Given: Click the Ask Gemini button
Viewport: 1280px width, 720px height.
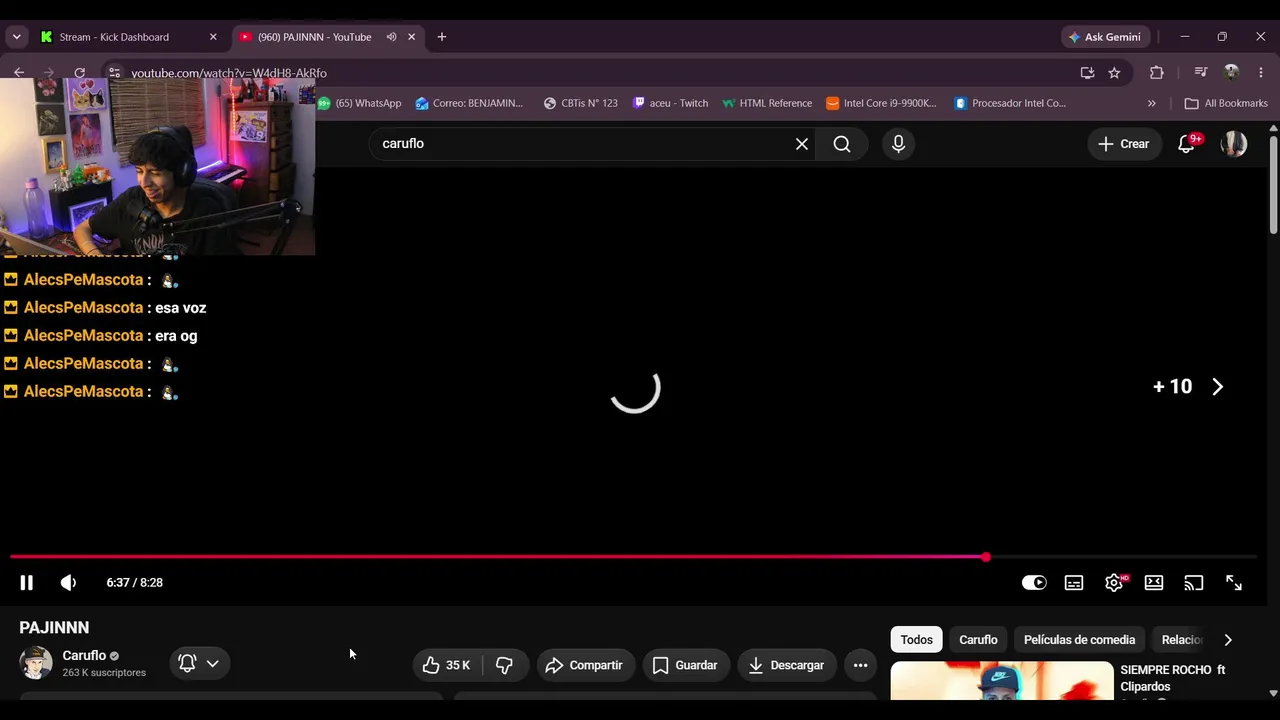Looking at the screenshot, I should [1105, 37].
